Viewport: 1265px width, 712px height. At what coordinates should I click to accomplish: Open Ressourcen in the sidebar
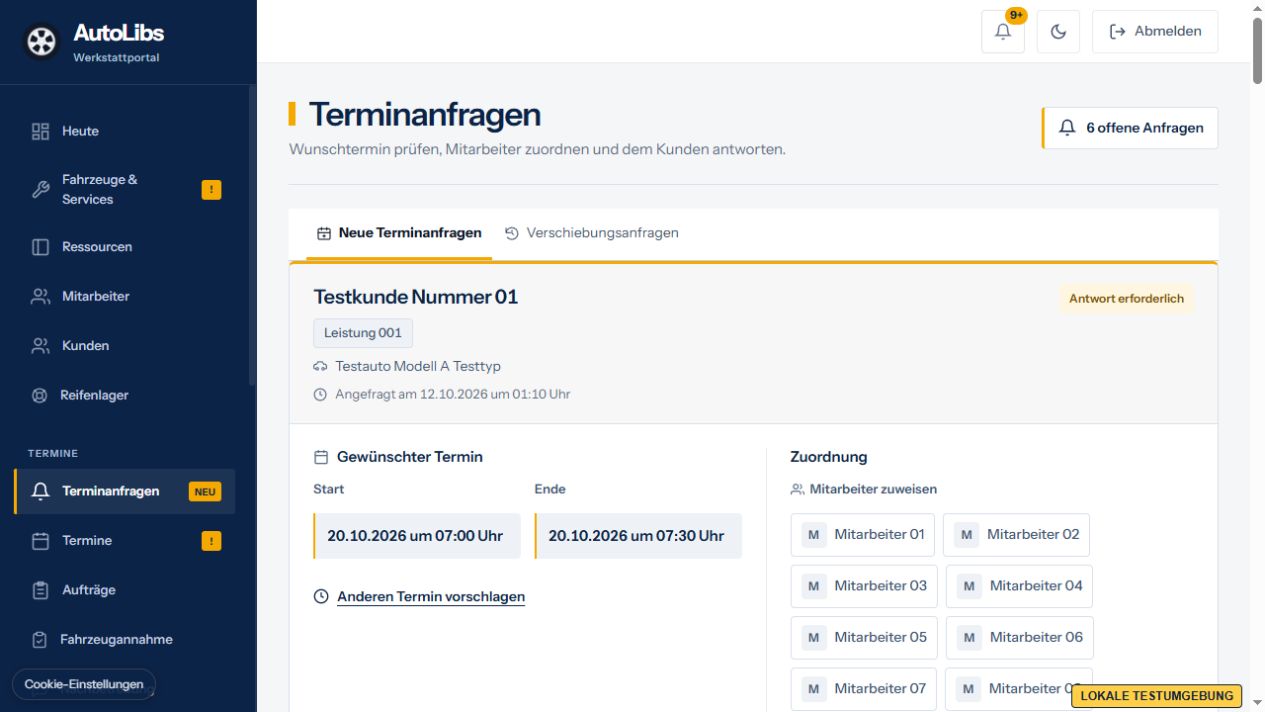pyautogui.click(x=124, y=247)
